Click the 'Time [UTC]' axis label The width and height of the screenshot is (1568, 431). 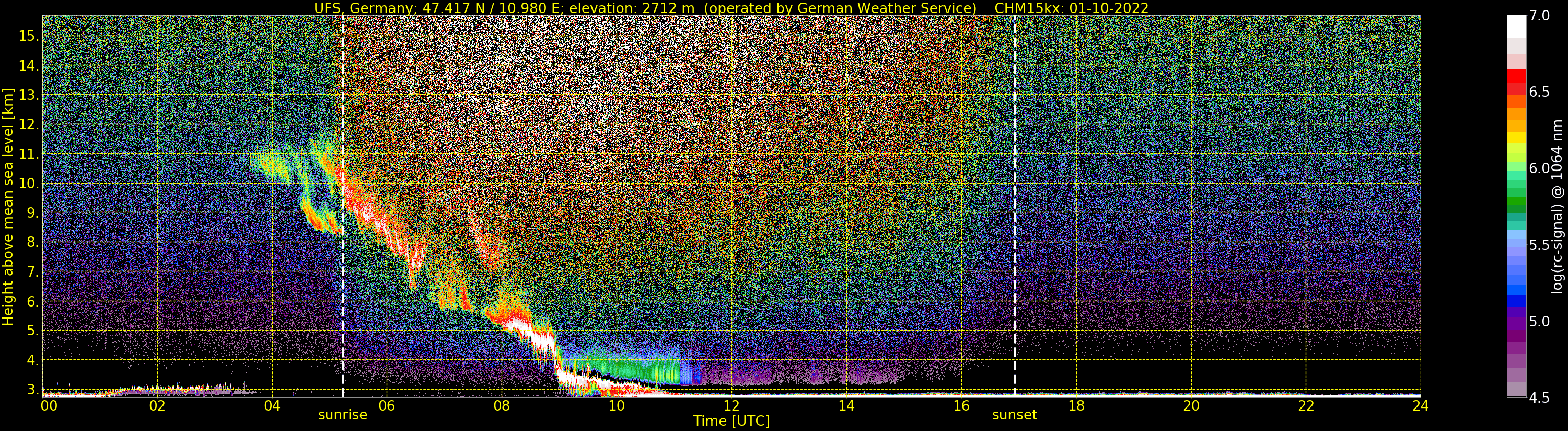click(x=731, y=421)
